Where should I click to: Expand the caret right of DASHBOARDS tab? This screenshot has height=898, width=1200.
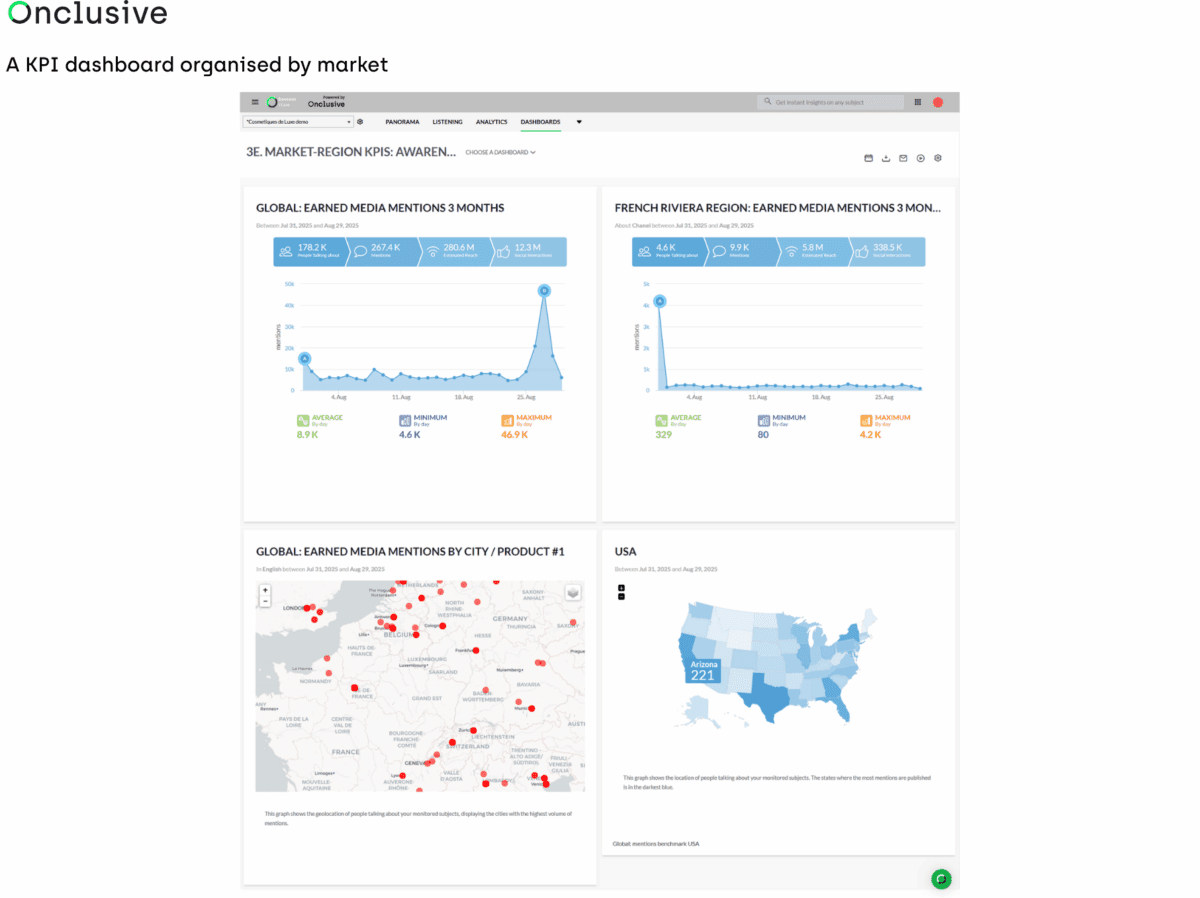579,121
